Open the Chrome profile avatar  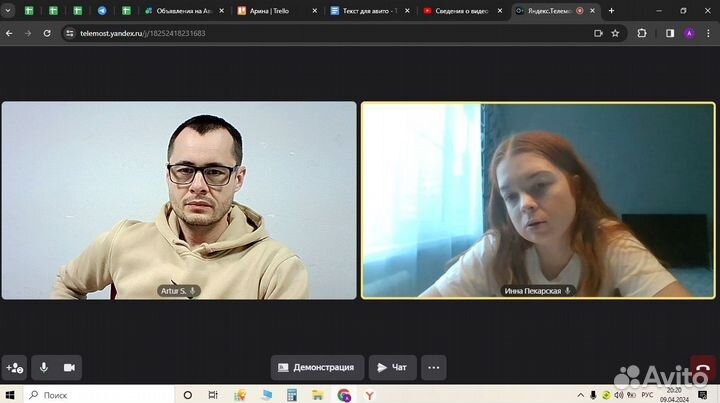[x=689, y=33]
